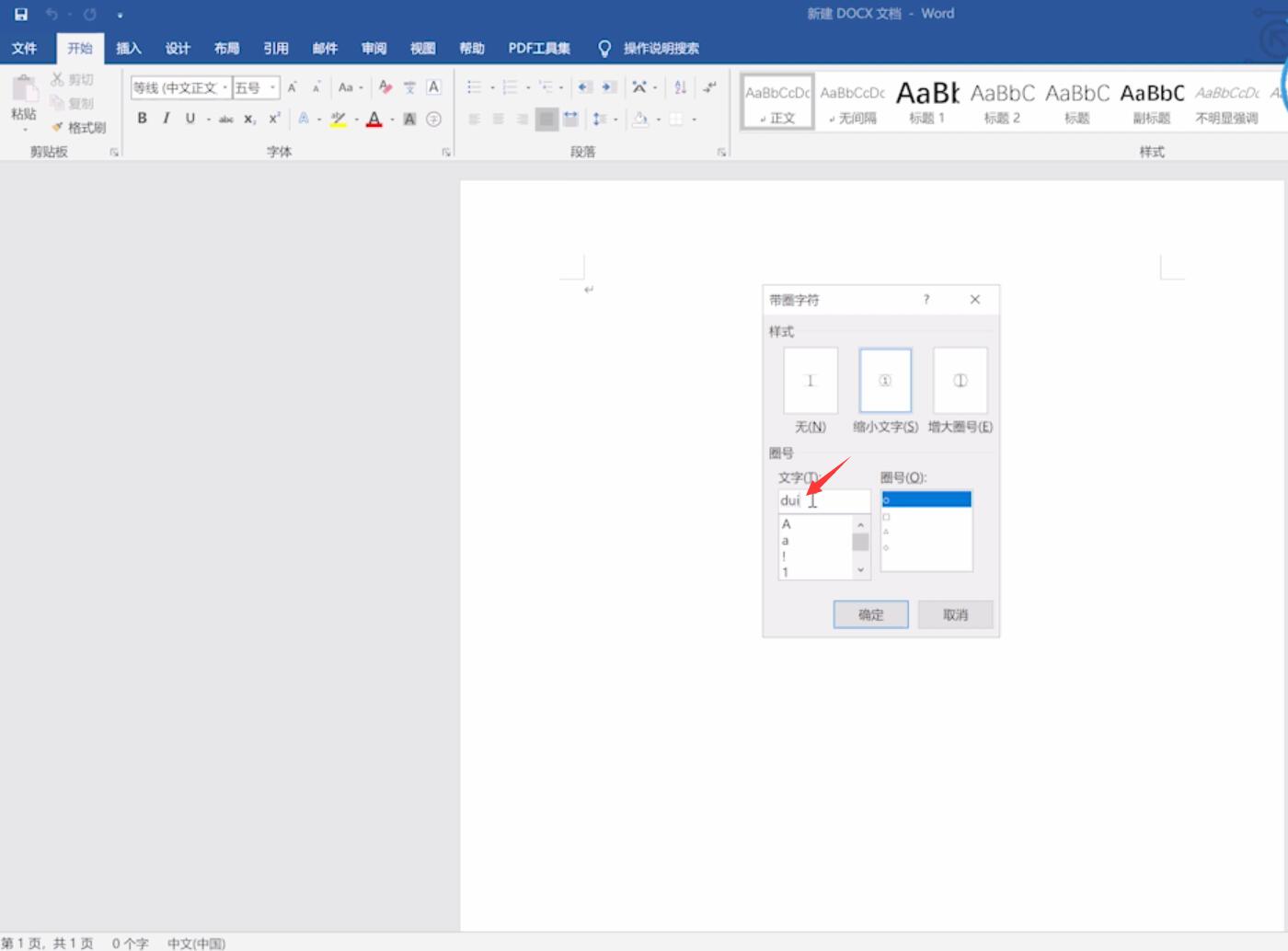Open the Paragraph dialog launcher (段落)
The height and width of the screenshot is (951, 1288).
tap(721, 153)
